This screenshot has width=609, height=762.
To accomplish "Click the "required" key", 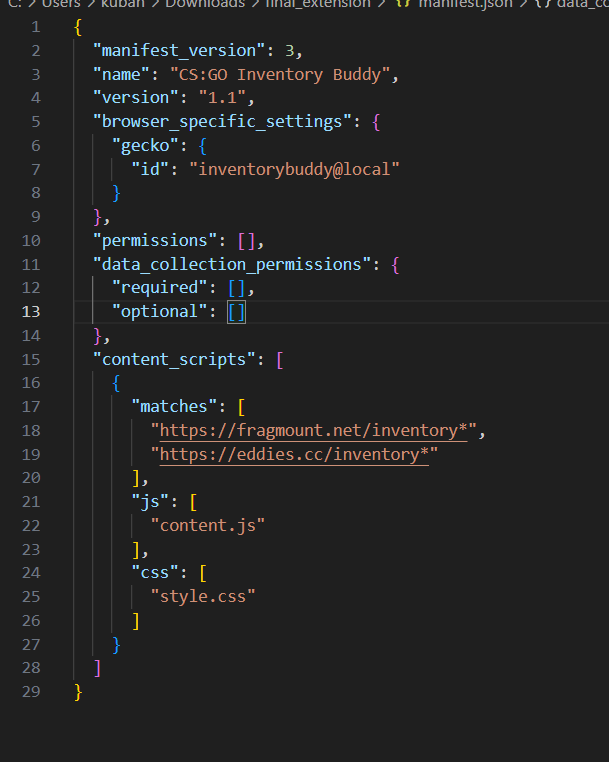I will 160,288.
